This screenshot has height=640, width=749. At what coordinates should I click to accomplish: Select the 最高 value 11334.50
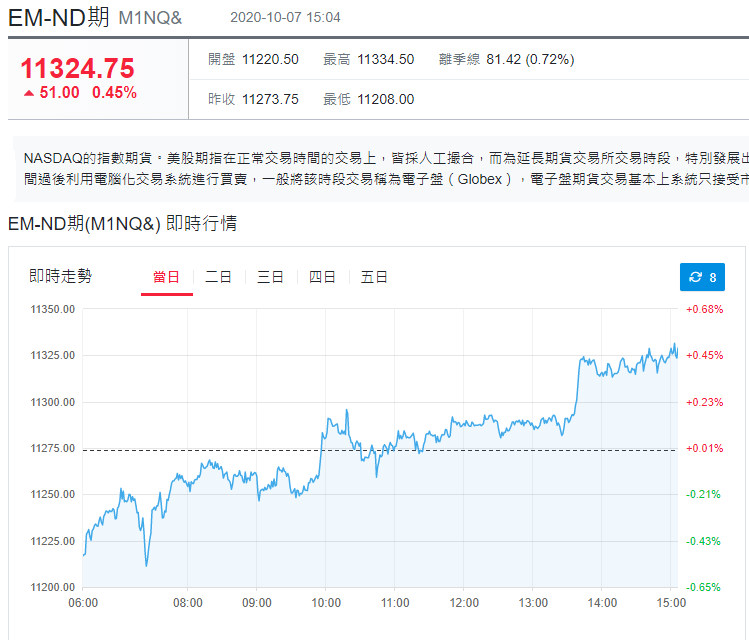(385, 59)
